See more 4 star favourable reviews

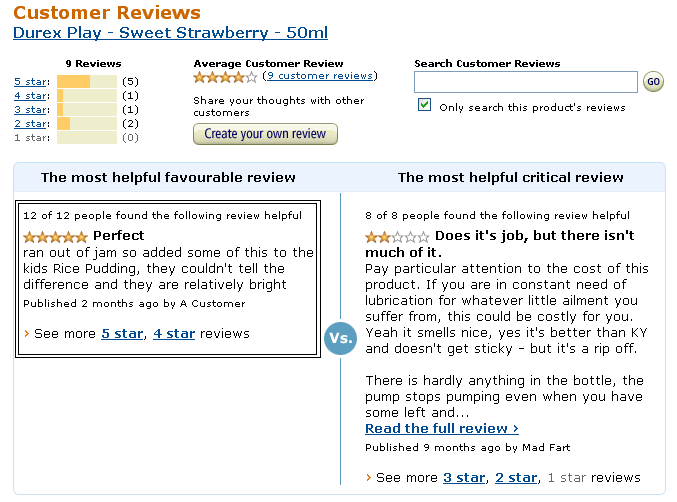[x=173, y=334]
